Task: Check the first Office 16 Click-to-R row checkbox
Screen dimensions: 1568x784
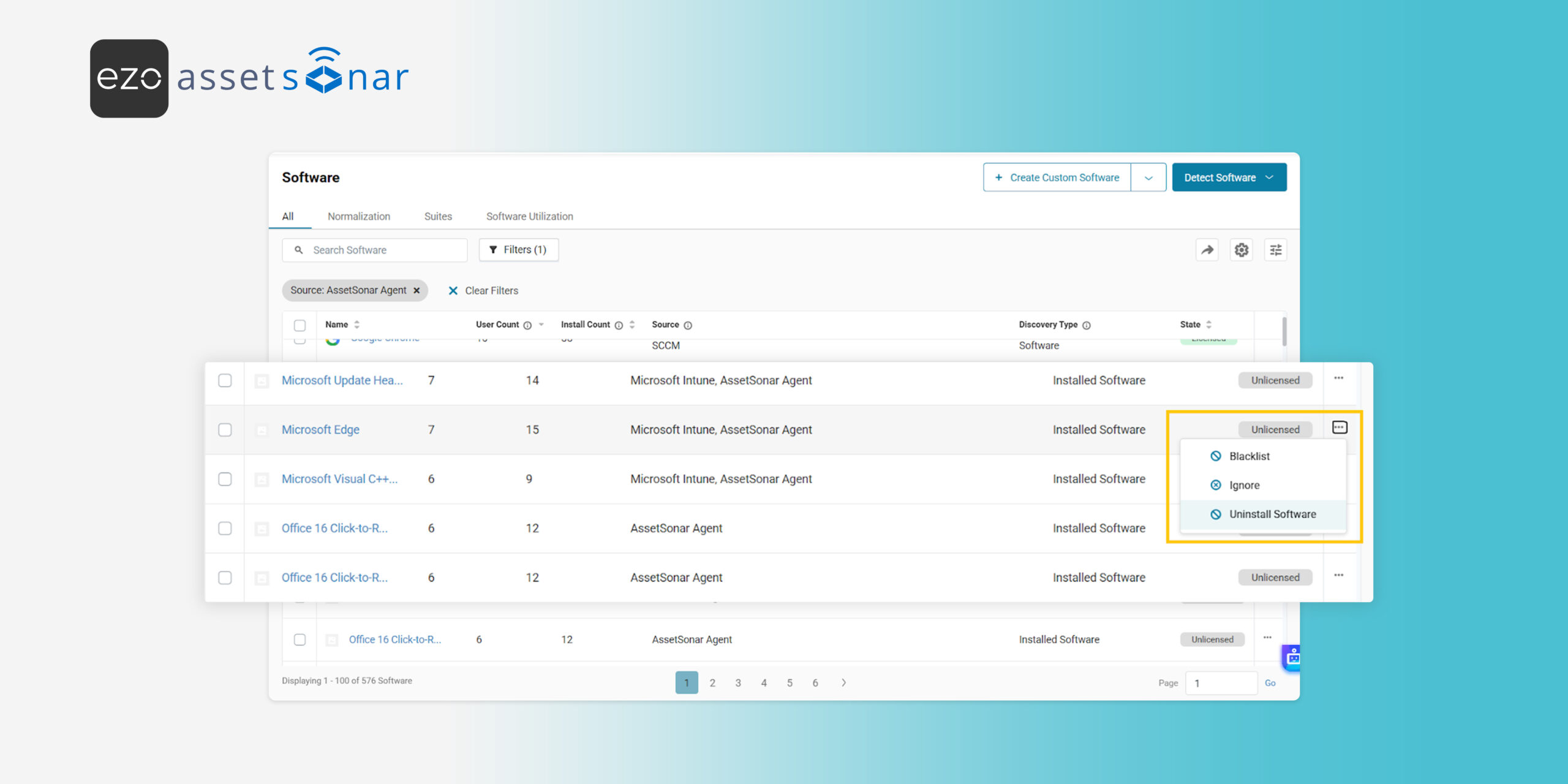Action: [x=225, y=529]
